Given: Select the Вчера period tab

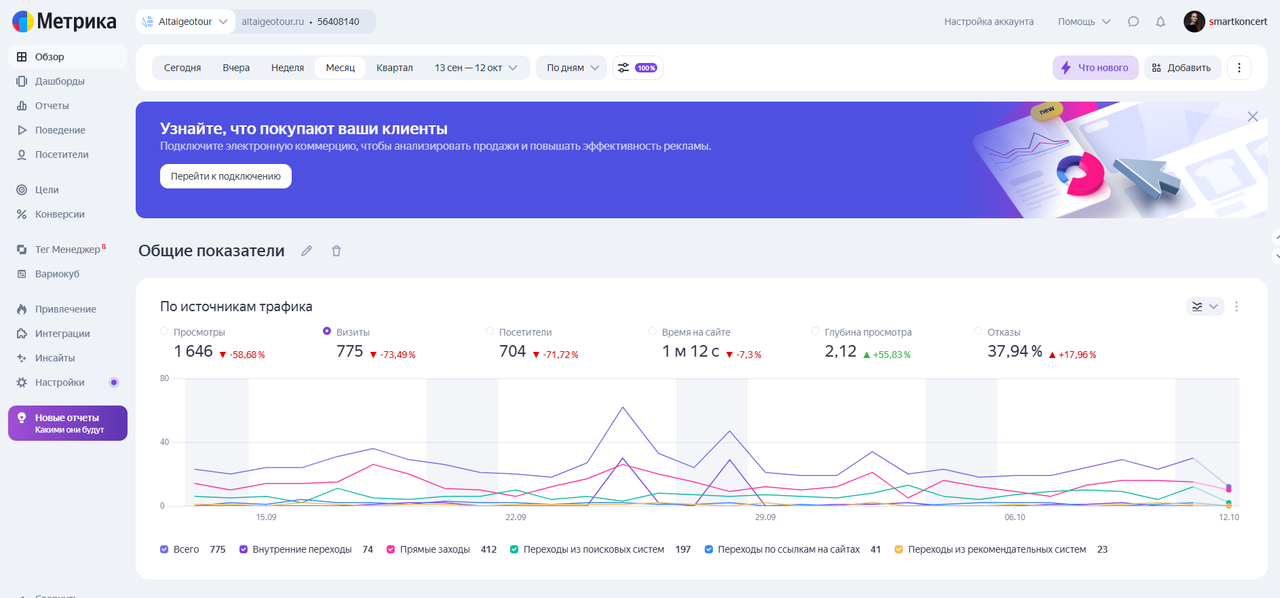Looking at the screenshot, I should click(x=236, y=68).
